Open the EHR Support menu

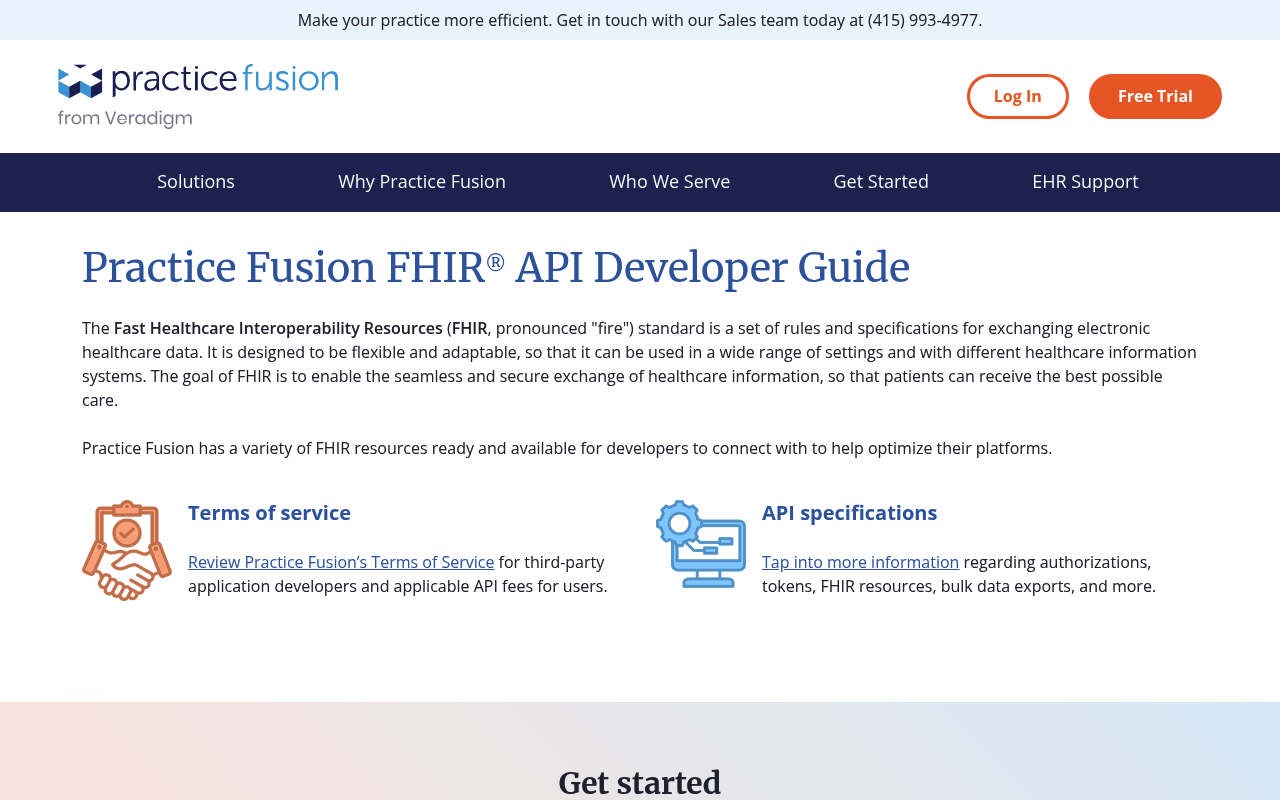pyautogui.click(x=1085, y=182)
